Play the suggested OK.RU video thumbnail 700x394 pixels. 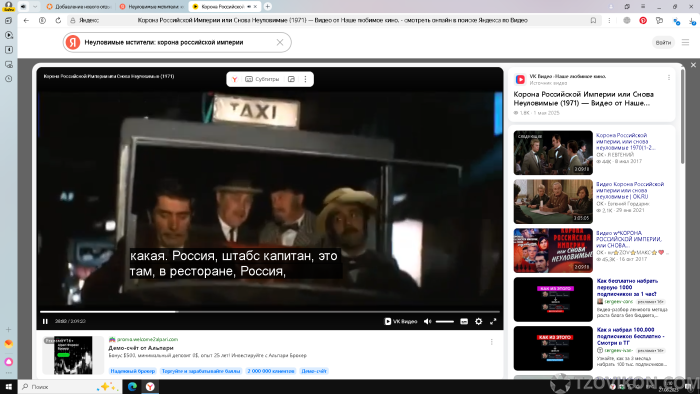[553, 202]
